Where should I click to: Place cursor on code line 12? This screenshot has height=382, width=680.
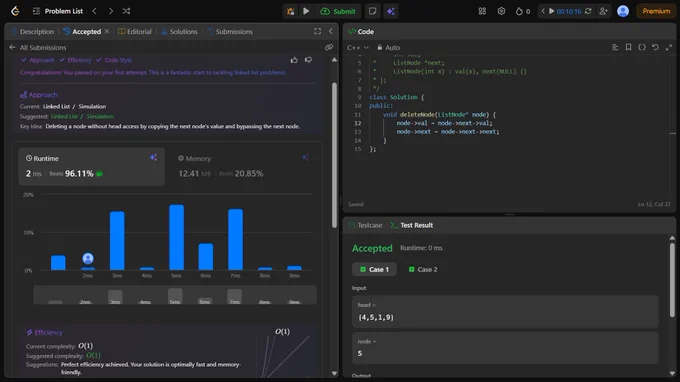tap(444, 123)
